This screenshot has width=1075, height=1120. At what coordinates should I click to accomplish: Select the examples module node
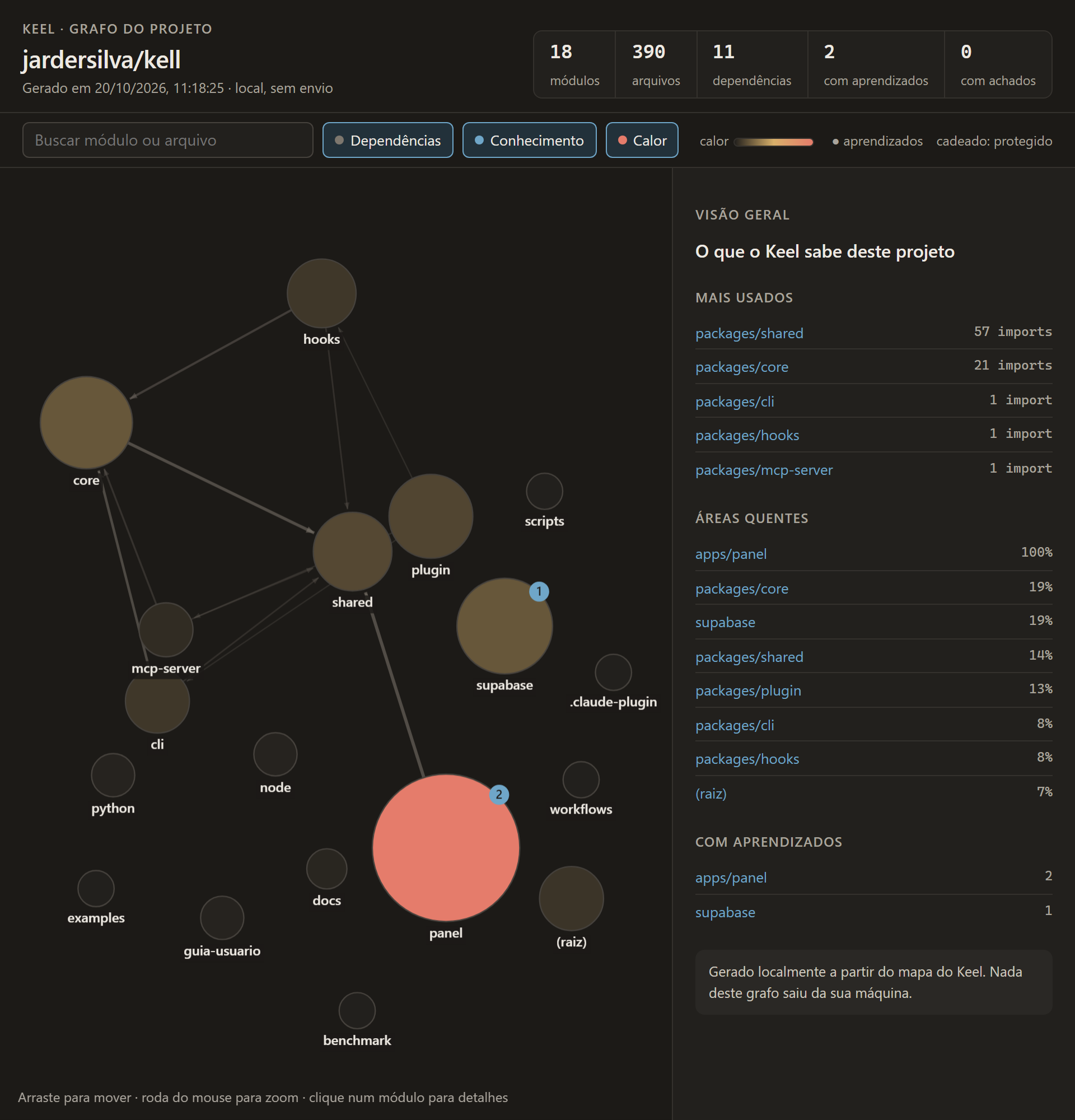tap(96, 889)
